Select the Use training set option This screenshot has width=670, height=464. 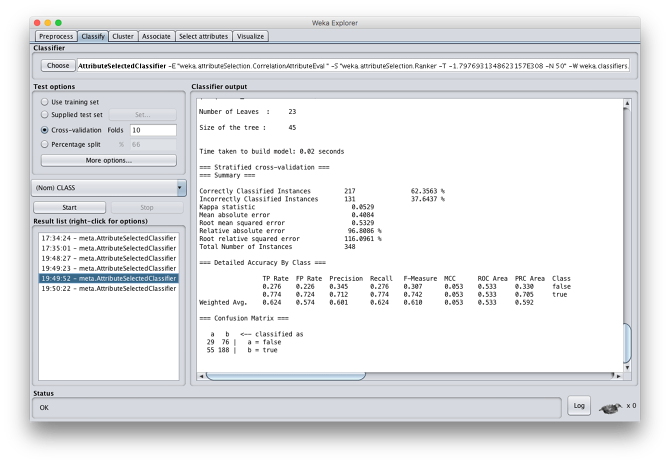[x=44, y=101]
